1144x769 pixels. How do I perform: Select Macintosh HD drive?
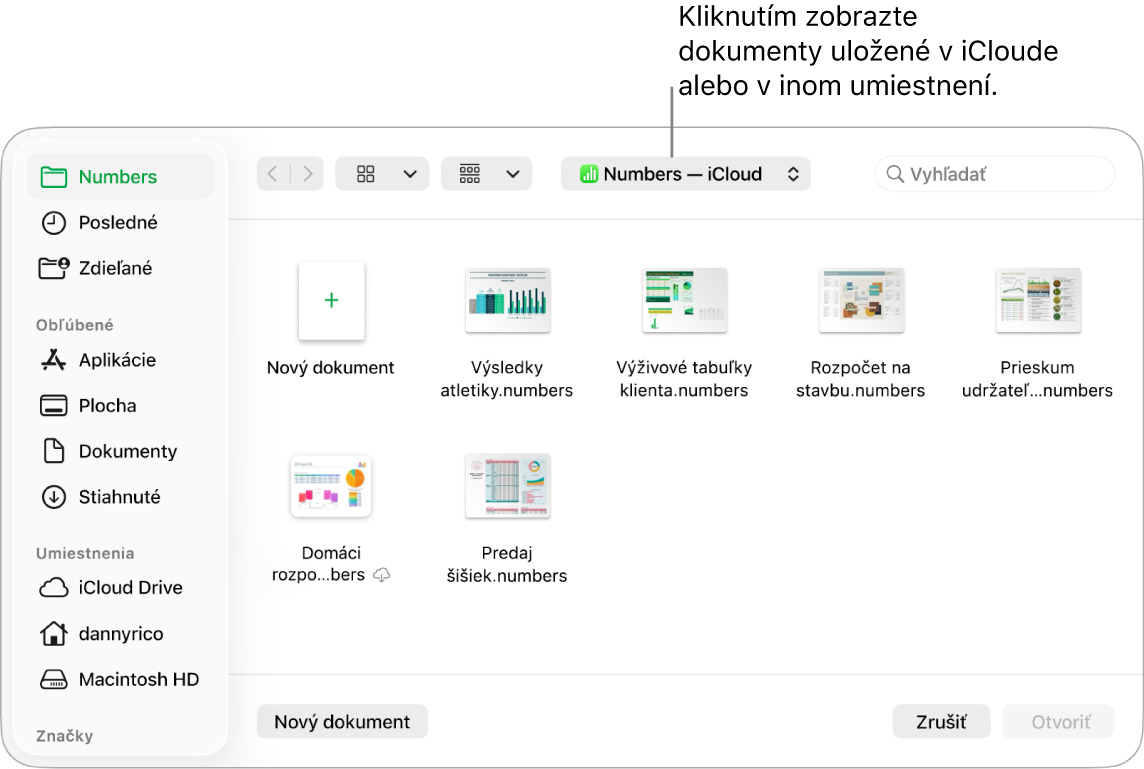point(120,679)
